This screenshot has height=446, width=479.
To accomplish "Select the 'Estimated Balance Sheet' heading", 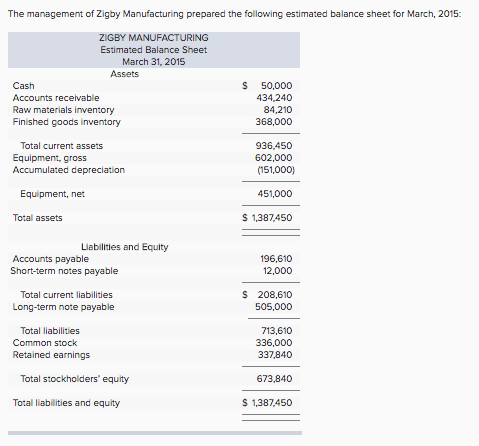I will coord(154,50).
